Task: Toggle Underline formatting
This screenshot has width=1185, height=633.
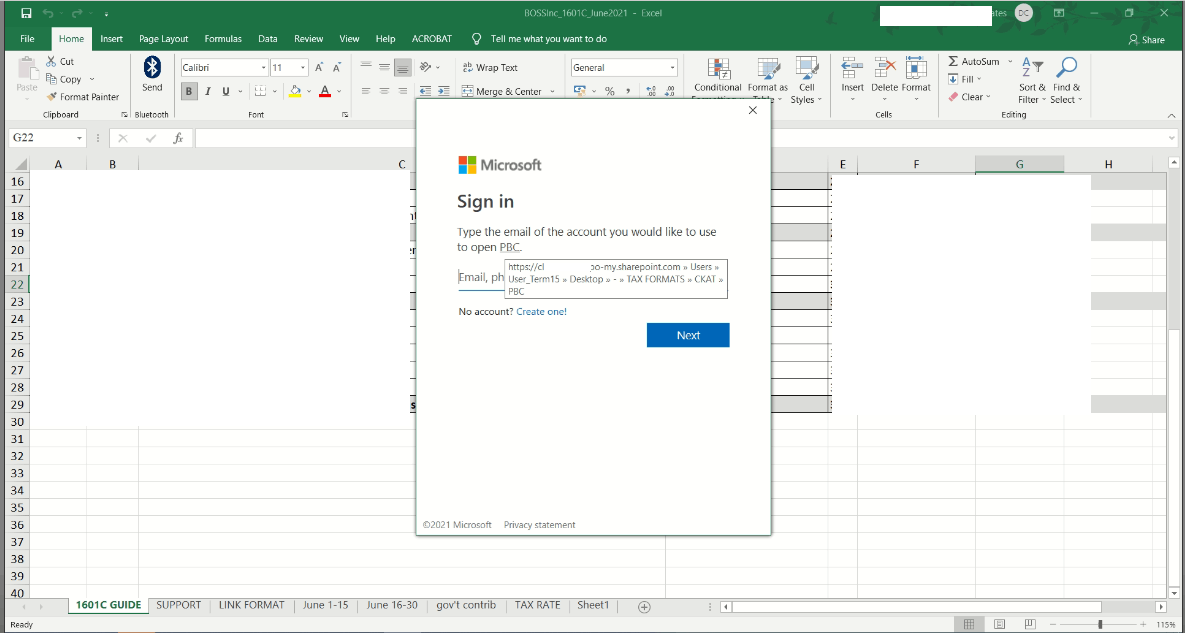Action: coord(225,91)
